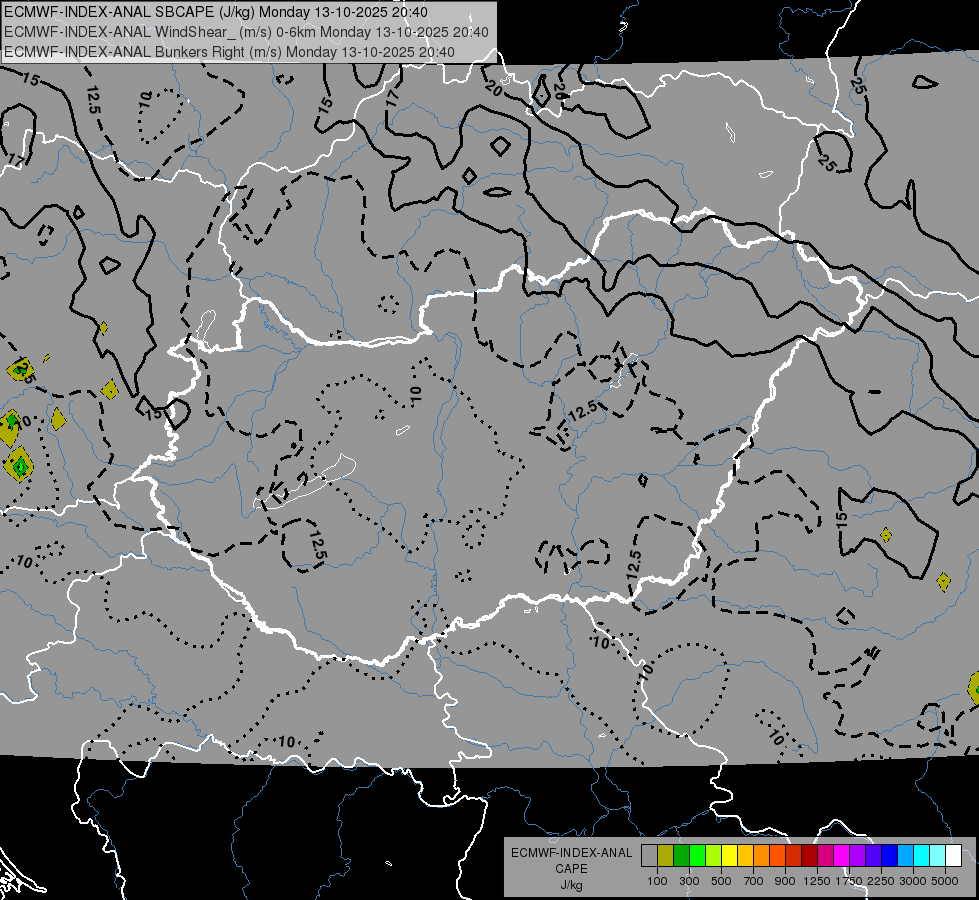Pick the pure yellow CAPE legend swatch
The image size is (979, 900).
729,856
